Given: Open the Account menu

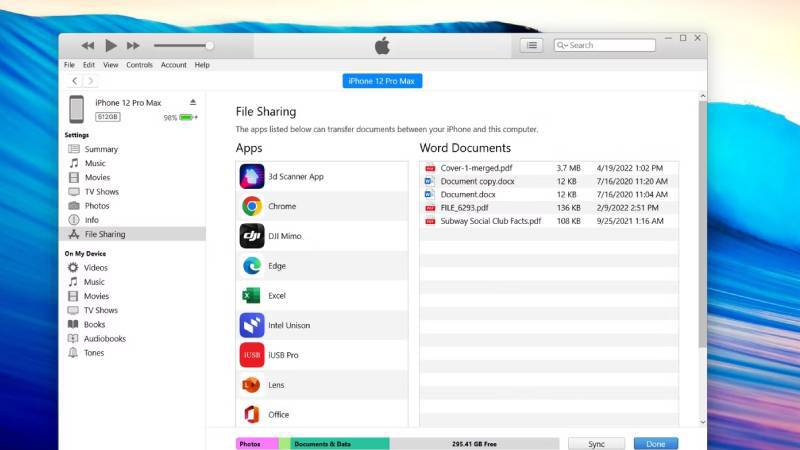Looking at the screenshot, I should (x=173, y=65).
